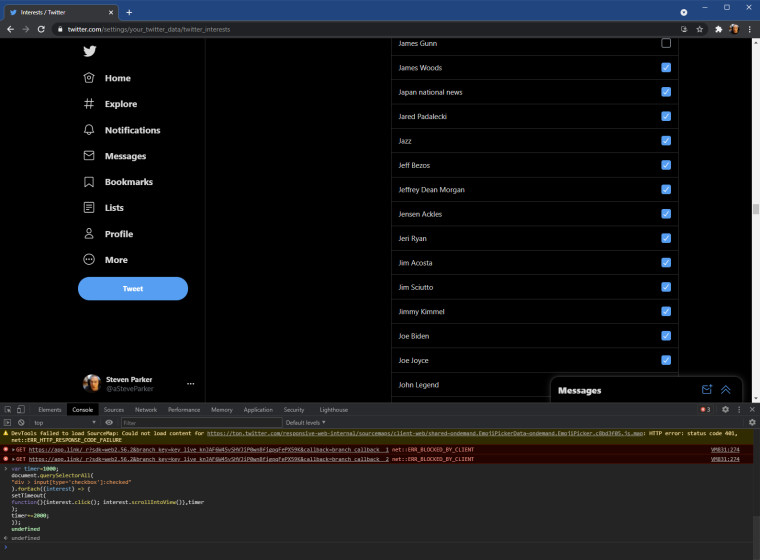Check the James Gunn checkbox
Viewport: 760px width, 560px height.
pos(666,43)
